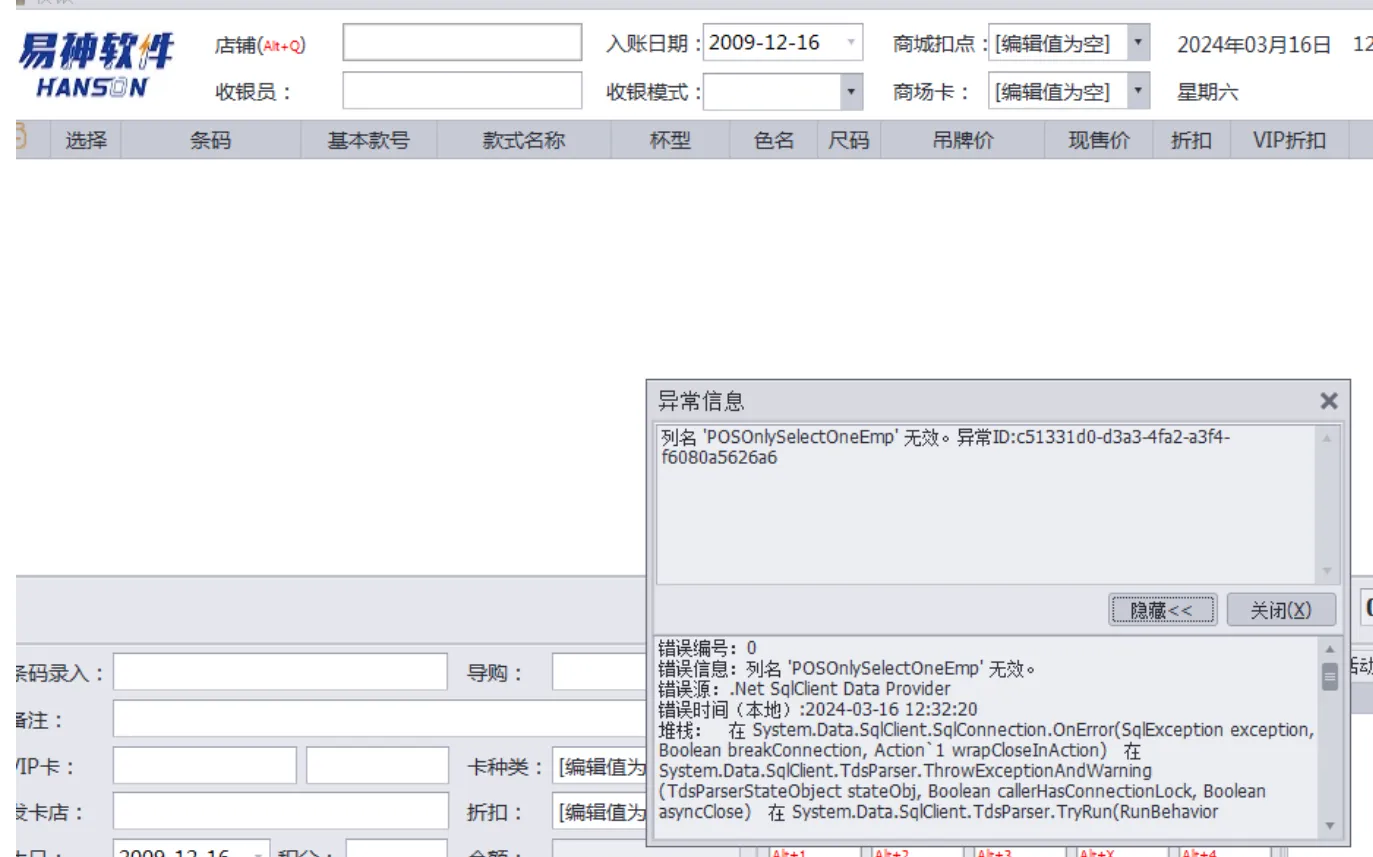Click into the 店铺 input field
Image resolution: width=1373 pixels, height=857 pixels.
point(461,43)
